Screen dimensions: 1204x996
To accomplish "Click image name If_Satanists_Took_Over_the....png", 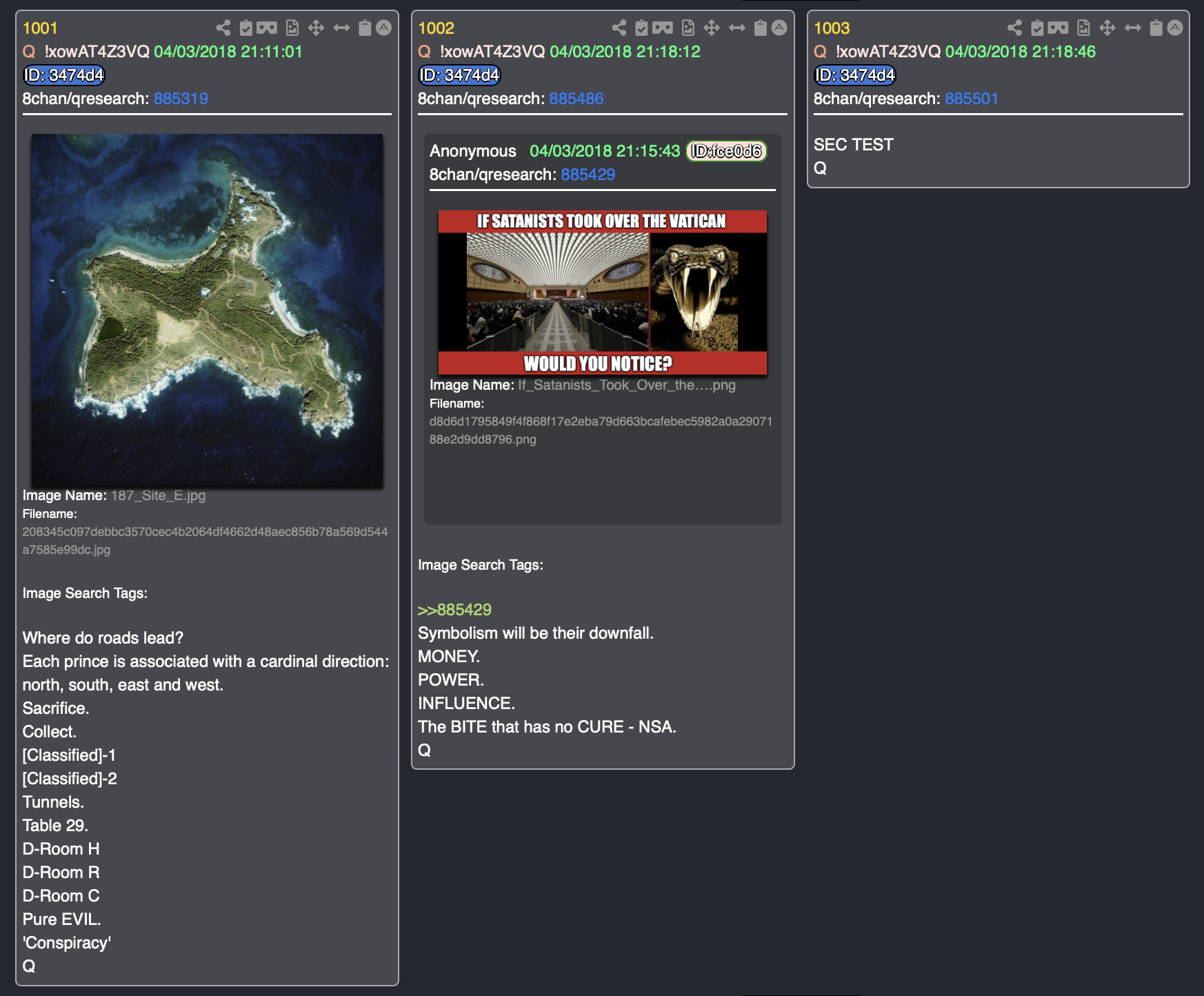I will pos(627,385).
